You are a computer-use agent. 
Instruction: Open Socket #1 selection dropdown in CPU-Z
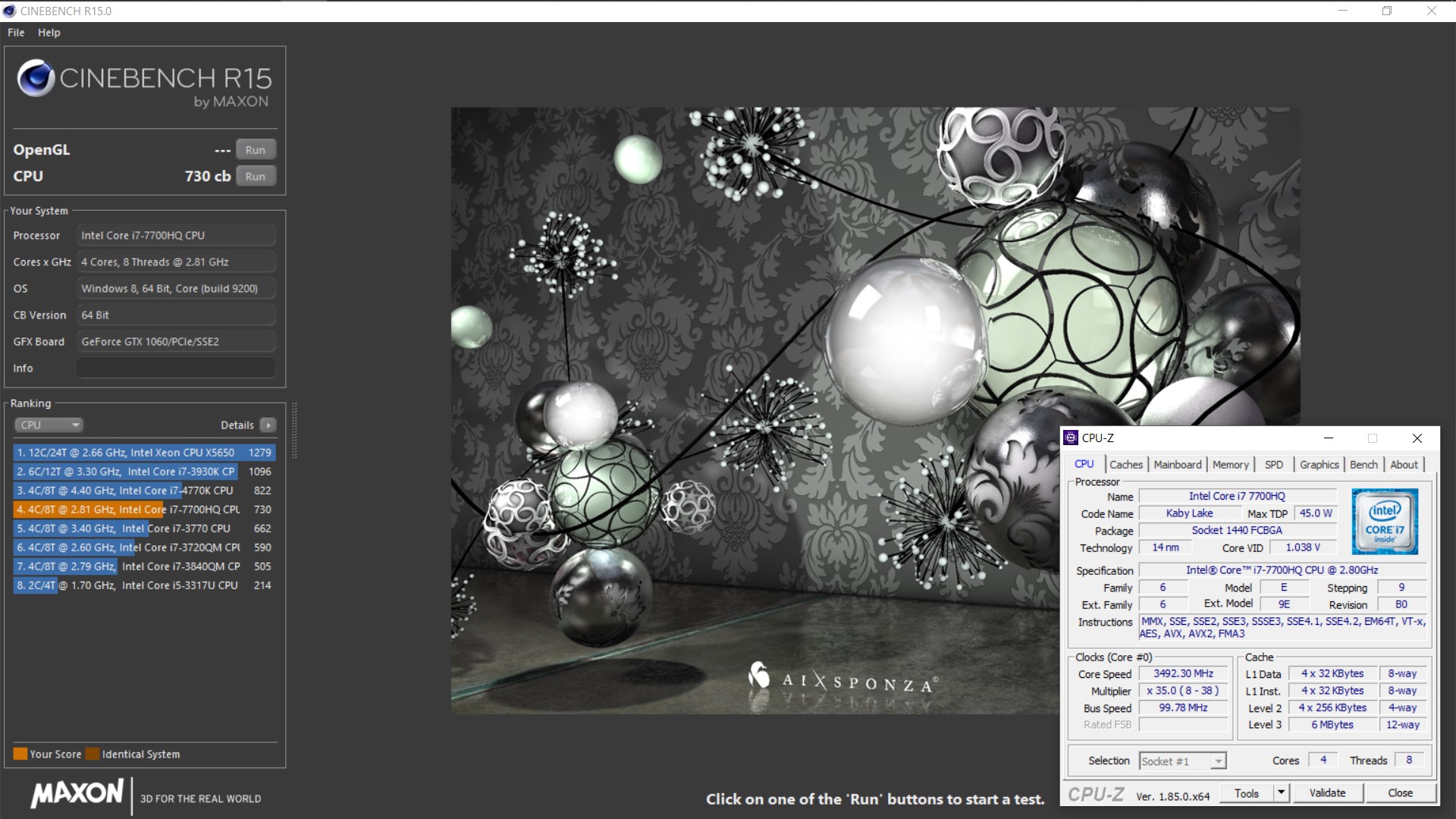pyautogui.click(x=1182, y=761)
